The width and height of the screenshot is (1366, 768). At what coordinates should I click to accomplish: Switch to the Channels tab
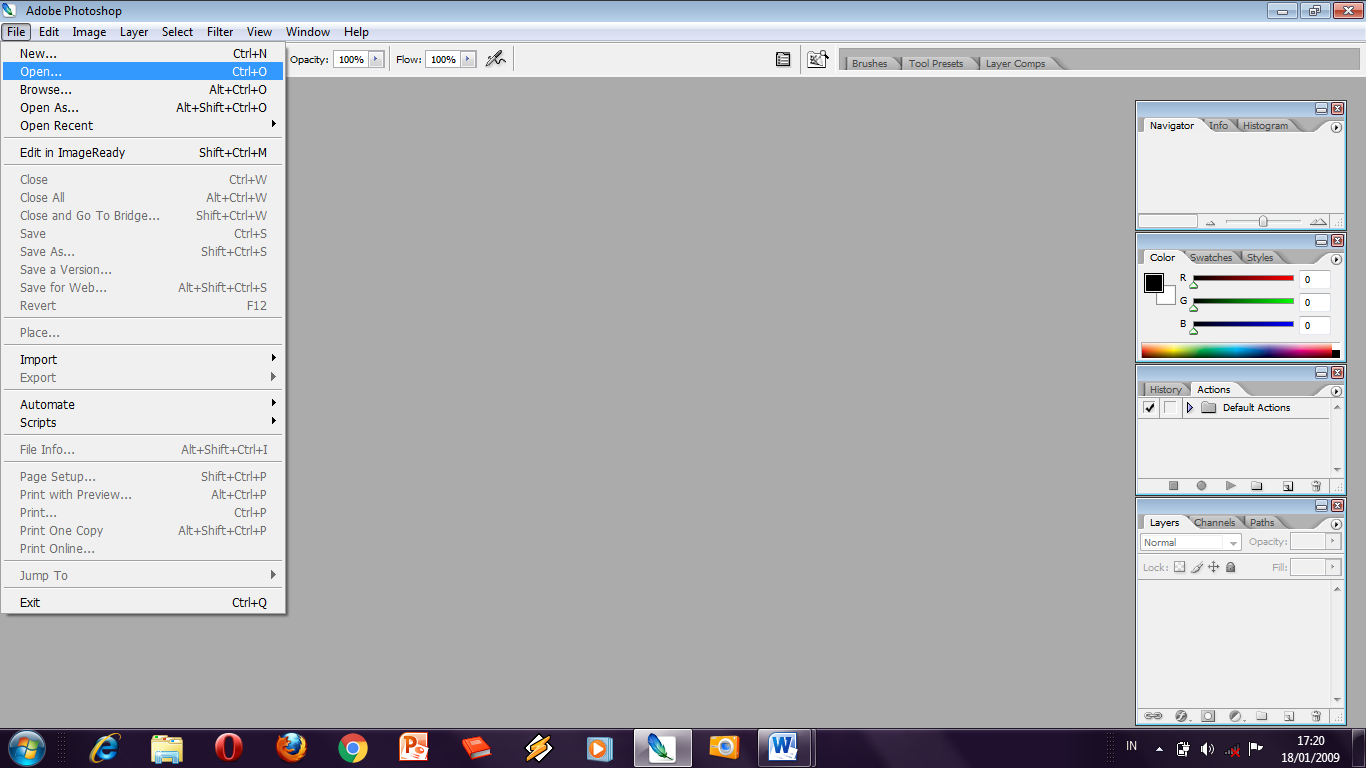tap(1214, 523)
